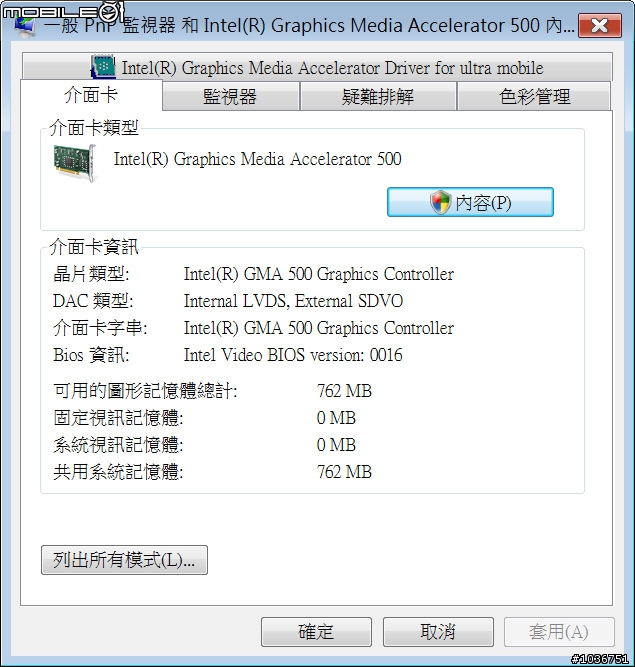Confirm with the 確定 button
635x667 pixels.
pos(316,632)
